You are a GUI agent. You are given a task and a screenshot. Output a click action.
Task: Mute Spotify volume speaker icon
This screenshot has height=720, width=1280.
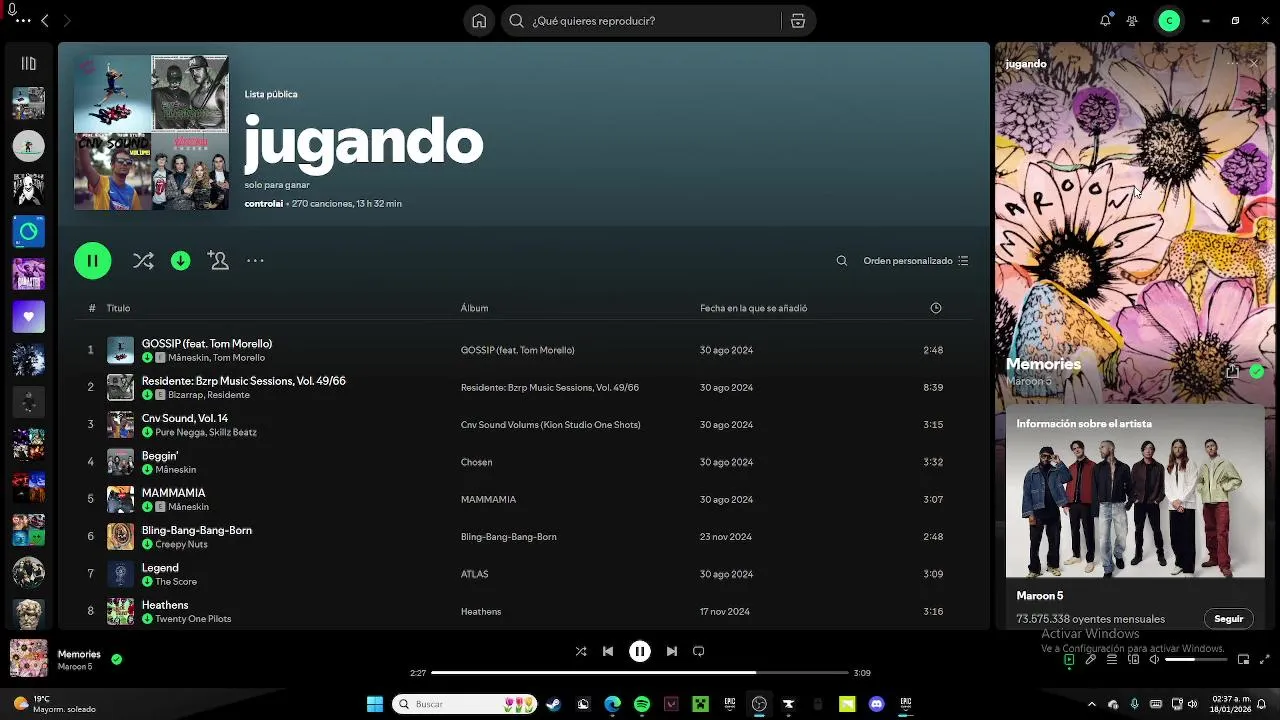[x=1155, y=660]
